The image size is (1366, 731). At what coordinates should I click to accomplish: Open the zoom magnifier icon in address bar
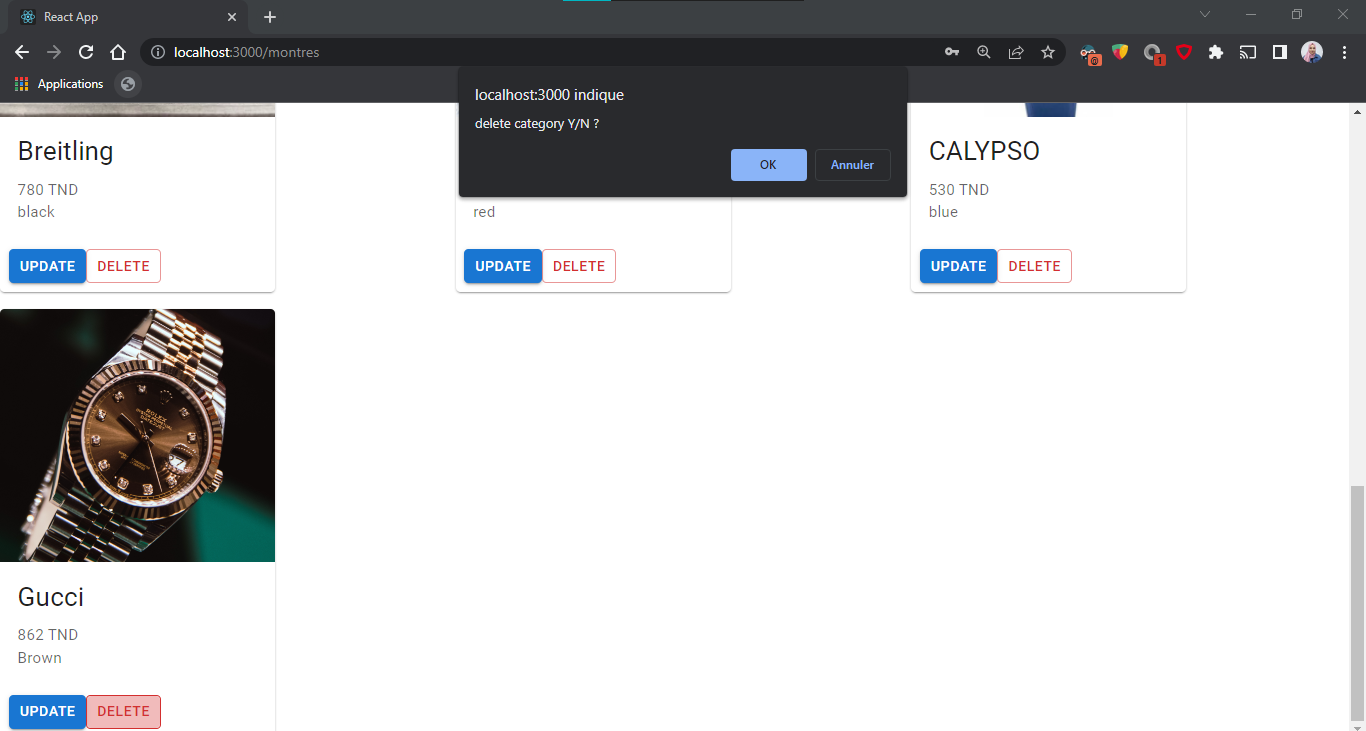coord(984,52)
